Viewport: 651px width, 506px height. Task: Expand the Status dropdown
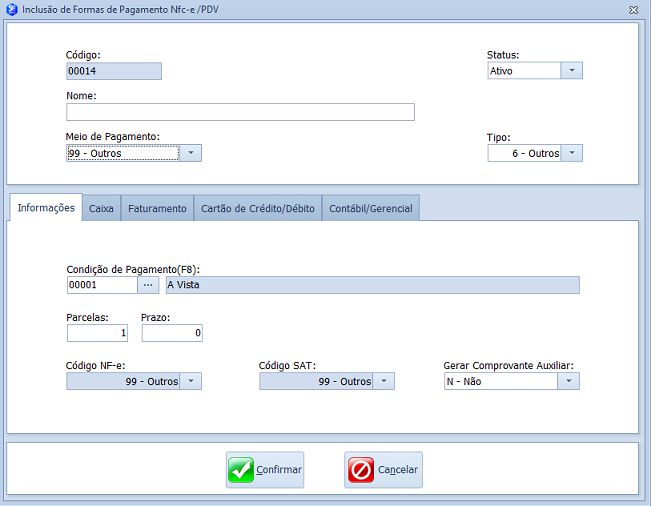tap(571, 71)
